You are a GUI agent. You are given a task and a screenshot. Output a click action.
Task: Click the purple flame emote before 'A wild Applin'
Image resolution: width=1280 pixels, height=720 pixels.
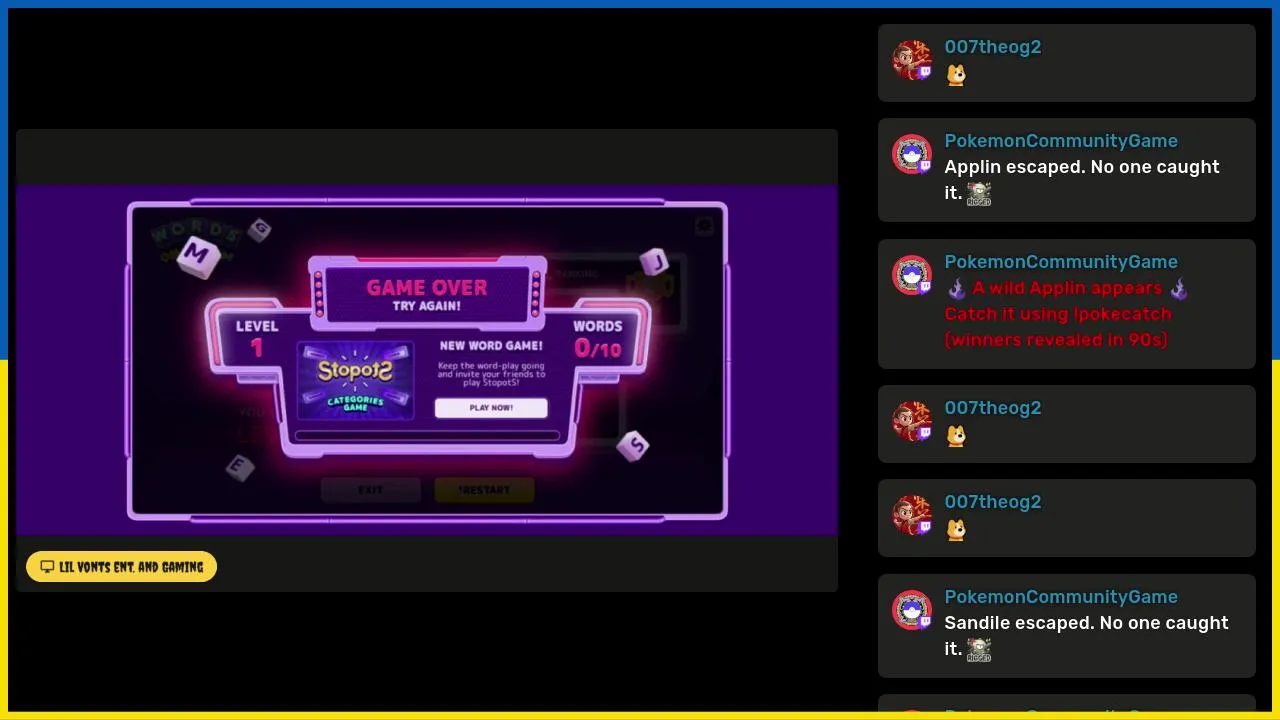point(957,289)
